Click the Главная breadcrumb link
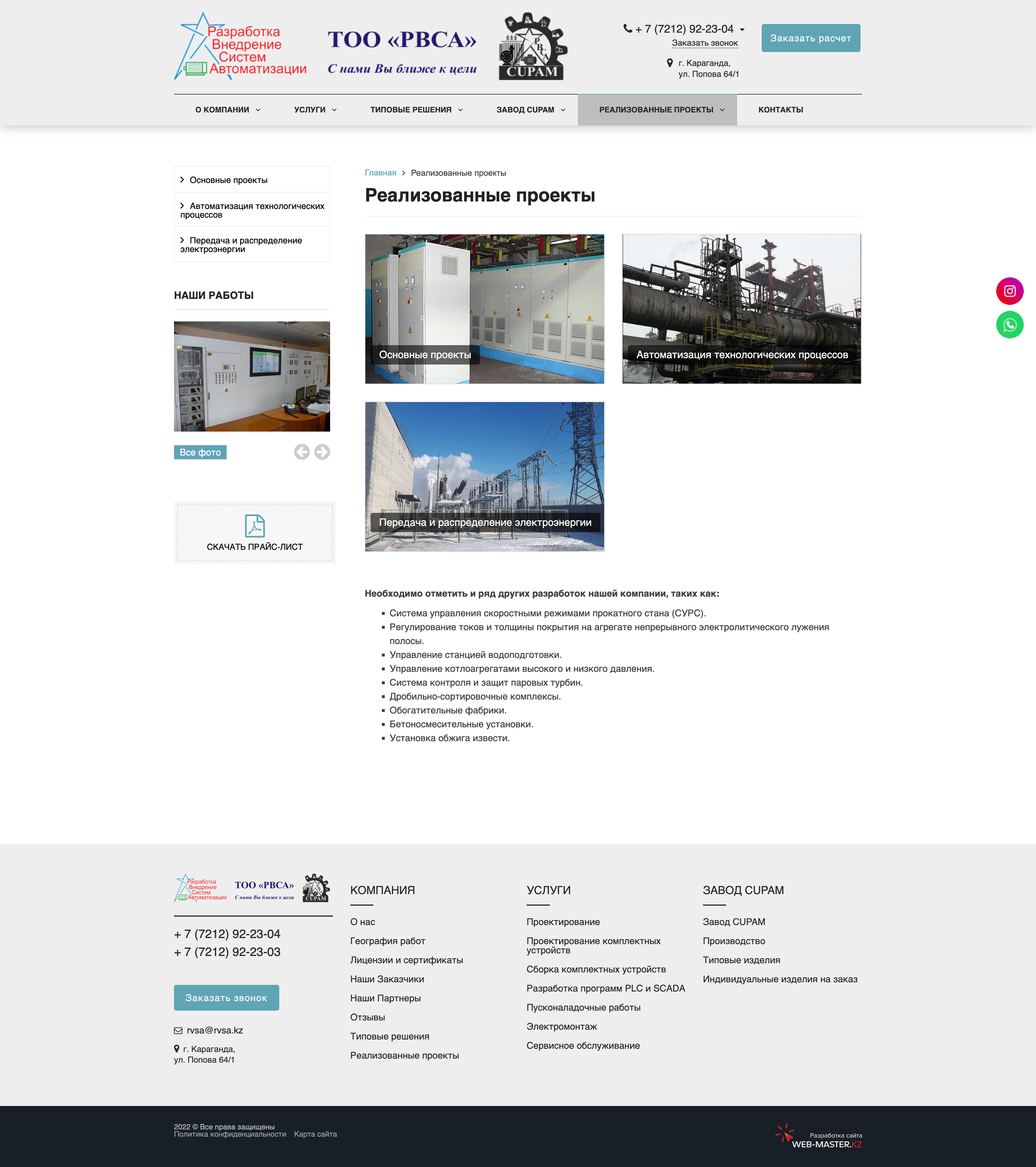Screen dimensions: 1036x1167 (x=380, y=173)
